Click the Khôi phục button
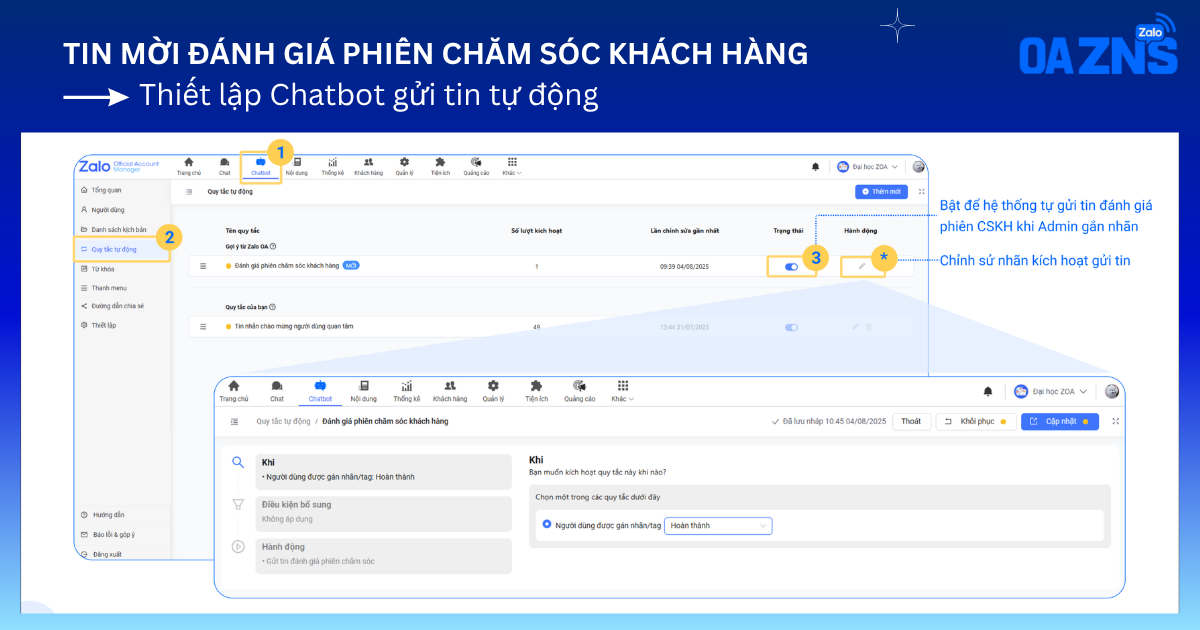 click(976, 422)
